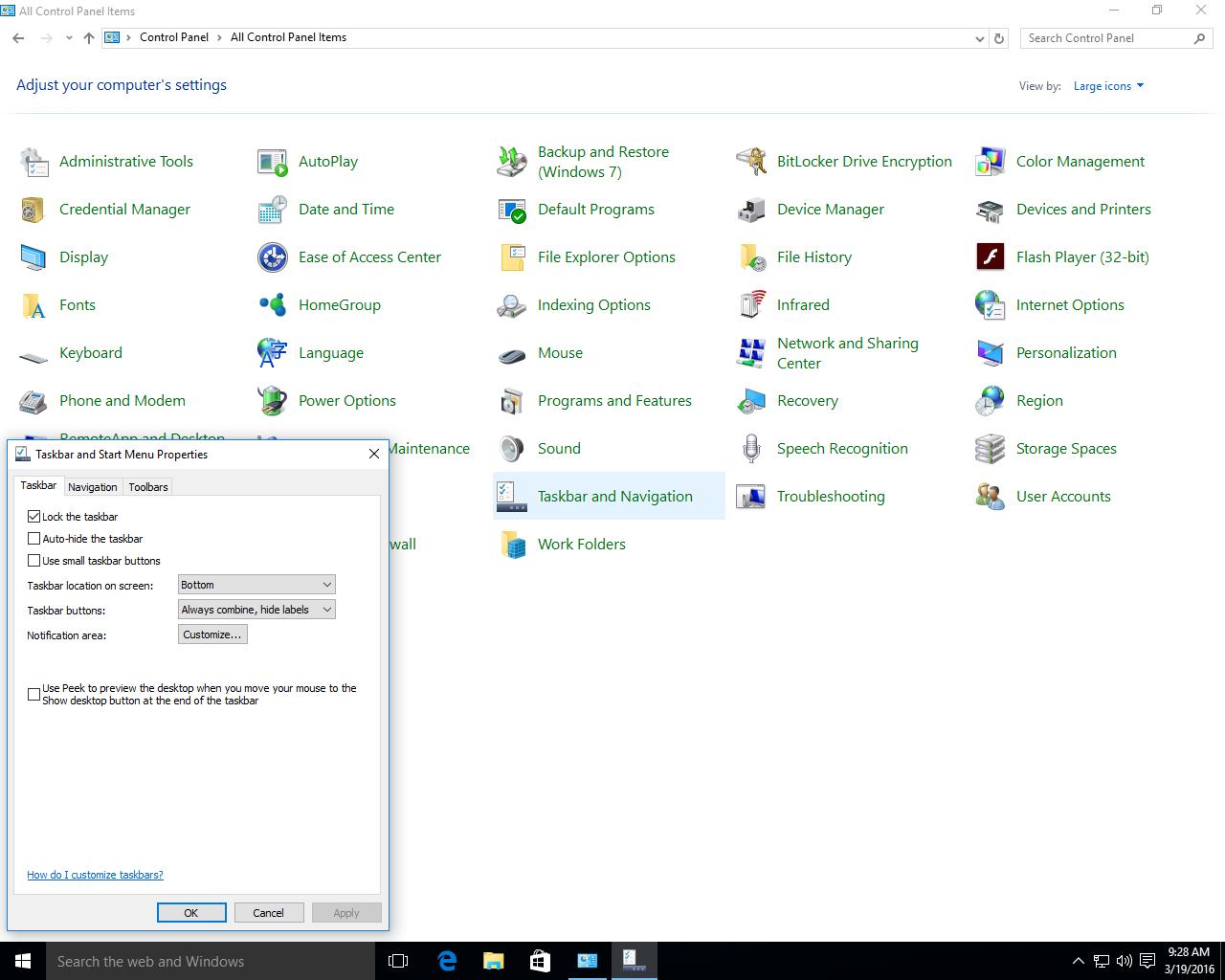
Task: Open the File History icon
Action: (x=751, y=257)
